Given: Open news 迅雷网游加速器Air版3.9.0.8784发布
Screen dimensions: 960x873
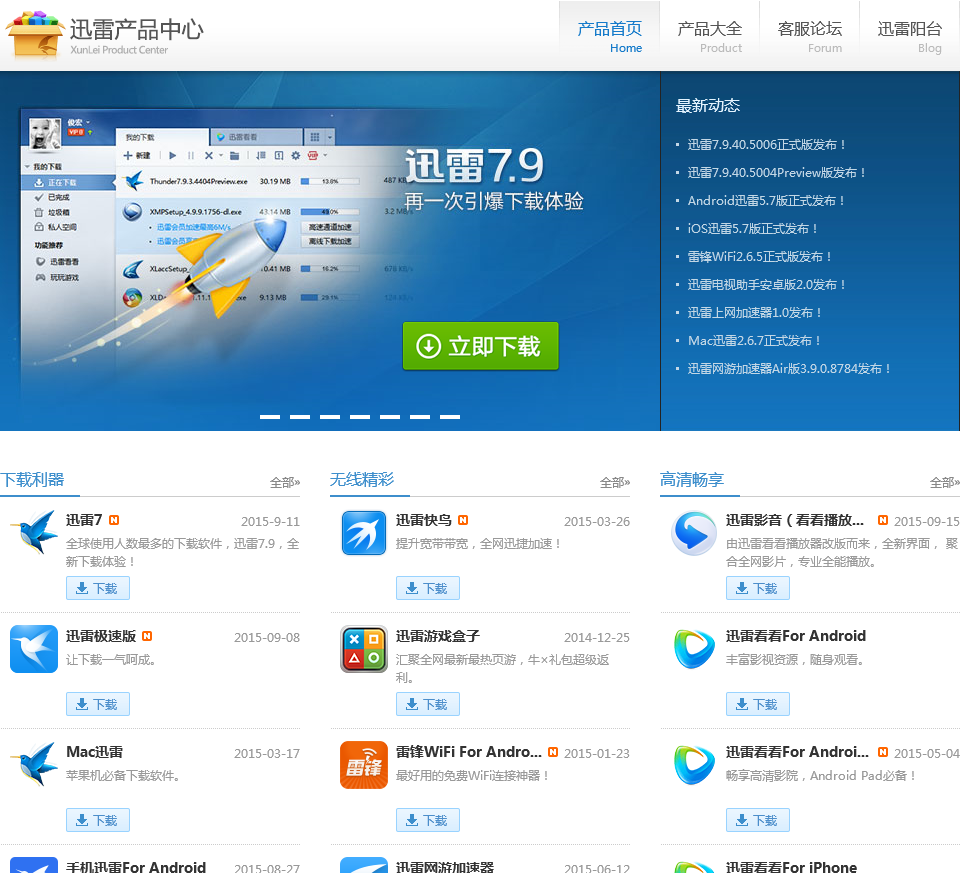Looking at the screenshot, I should pos(789,369).
